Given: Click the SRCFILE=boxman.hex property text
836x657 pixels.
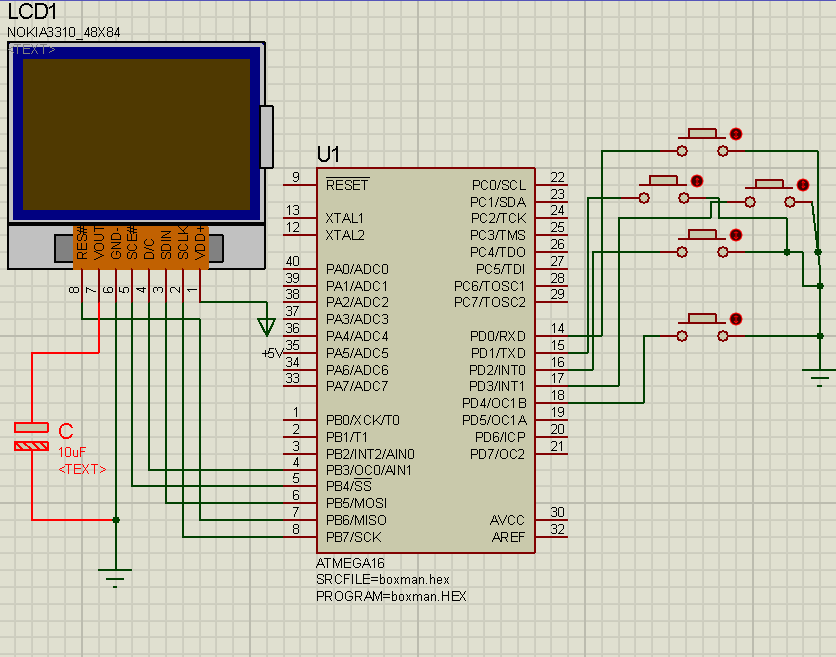Looking at the screenshot, I should (382, 580).
